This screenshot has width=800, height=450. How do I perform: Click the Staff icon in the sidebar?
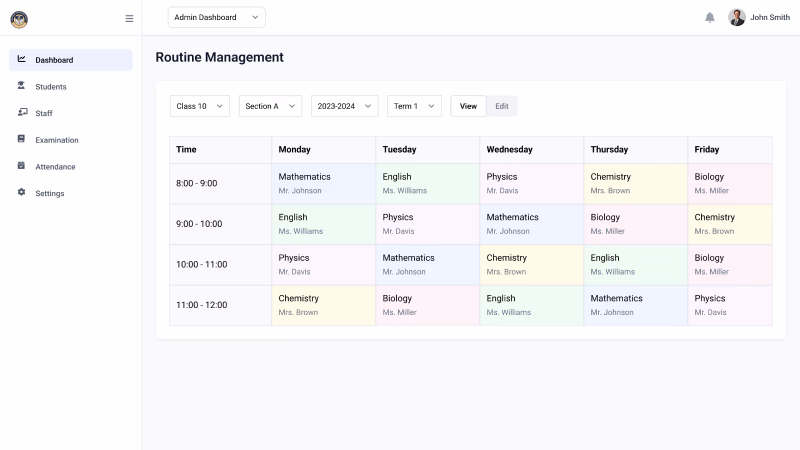(x=22, y=112)
